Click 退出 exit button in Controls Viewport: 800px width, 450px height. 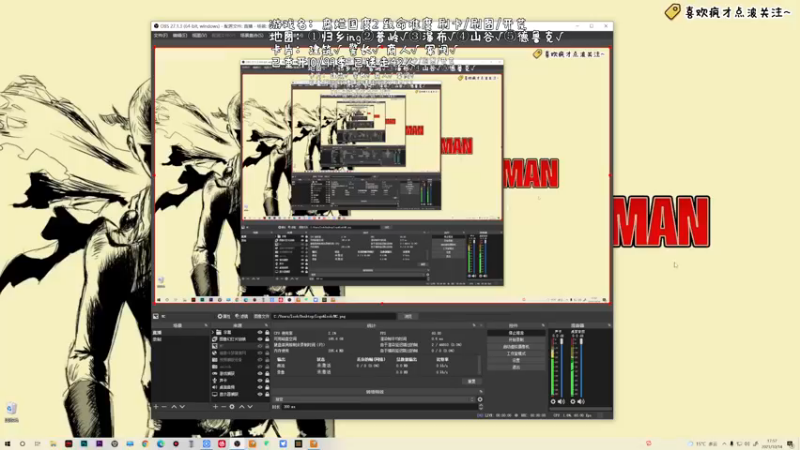[x=516, y=367]
